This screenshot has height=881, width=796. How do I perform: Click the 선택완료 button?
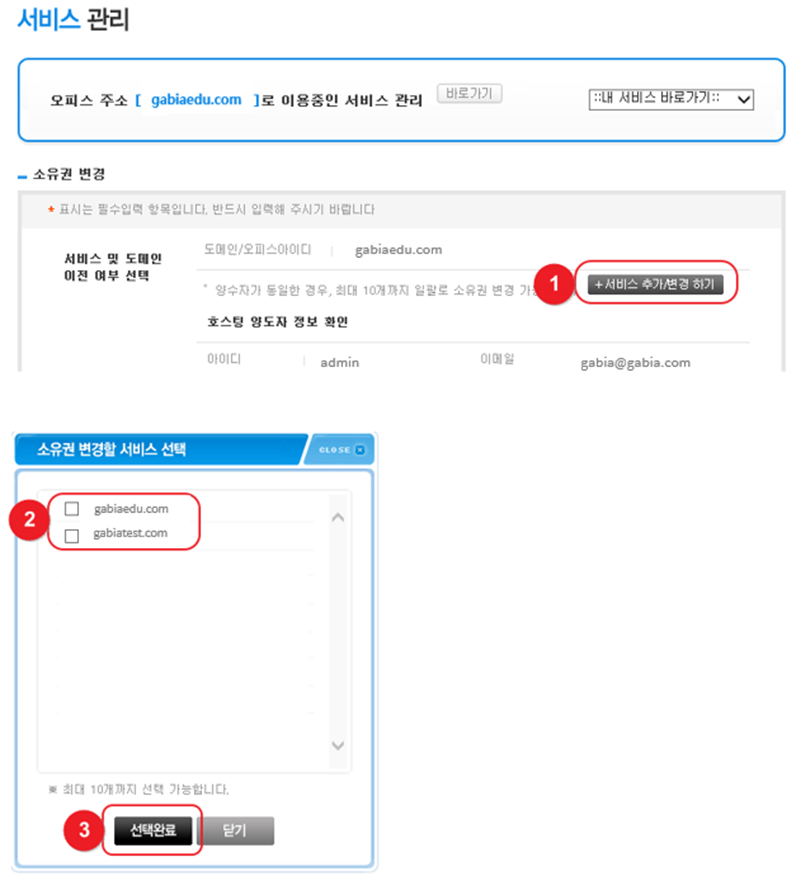point(153,830)
